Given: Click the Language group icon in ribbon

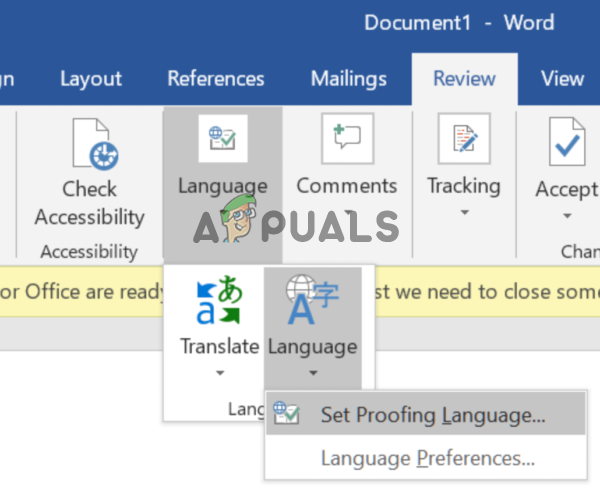Looking at the screenshot, I should coord(223,139).
